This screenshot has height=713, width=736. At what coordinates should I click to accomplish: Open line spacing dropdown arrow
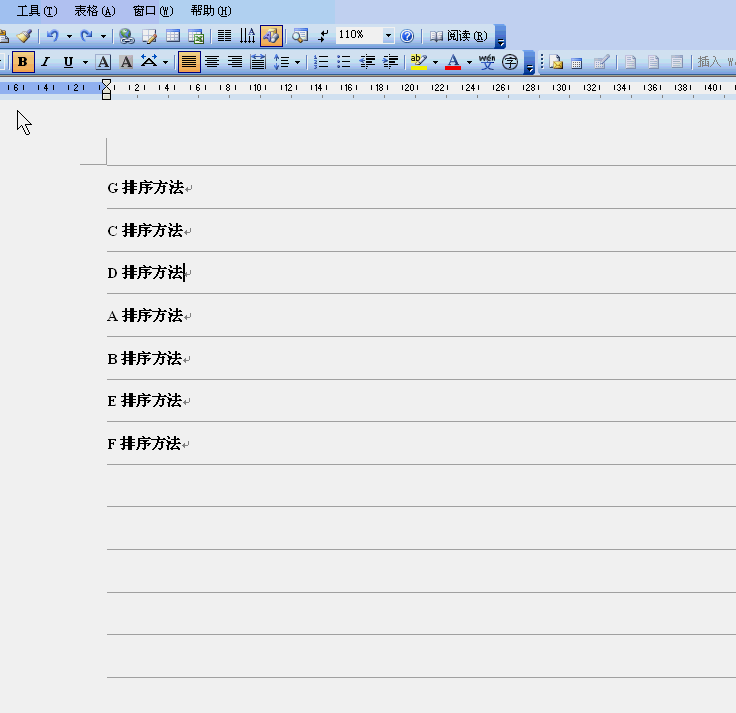[297, 62]
